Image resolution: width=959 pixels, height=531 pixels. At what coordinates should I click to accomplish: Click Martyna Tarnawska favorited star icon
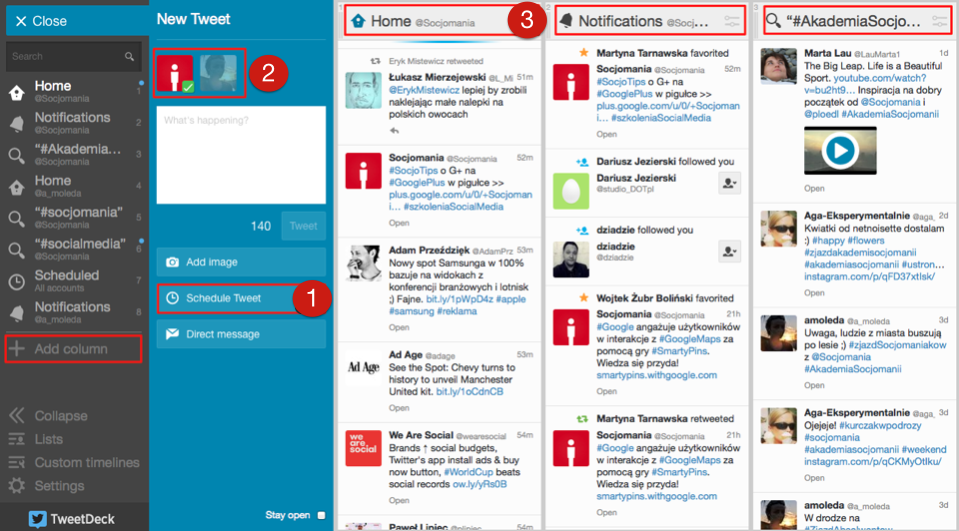(x=583, y=53)
